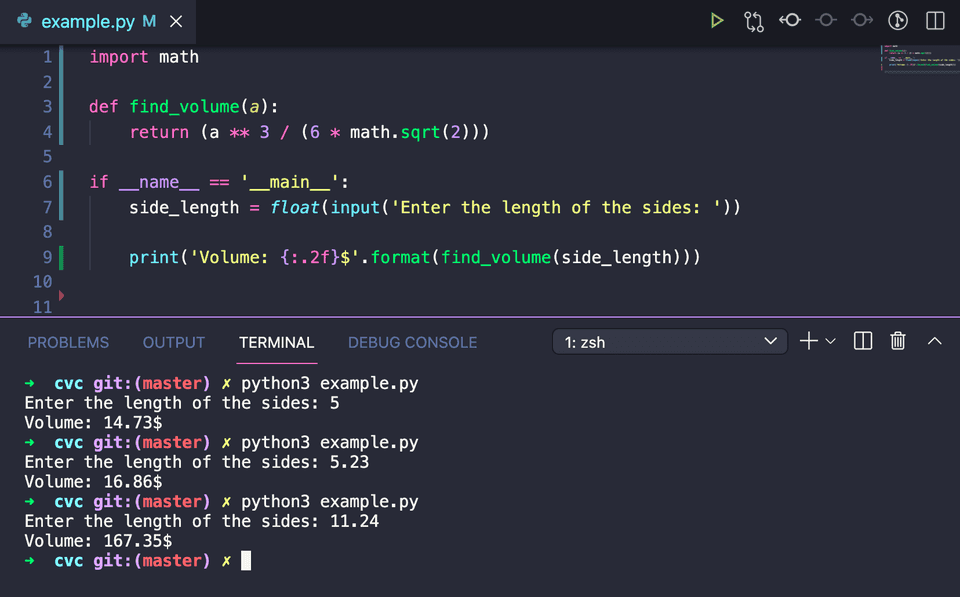Open the source control compare changes icon
Screen dimensions: 960x597
[753, 20]
